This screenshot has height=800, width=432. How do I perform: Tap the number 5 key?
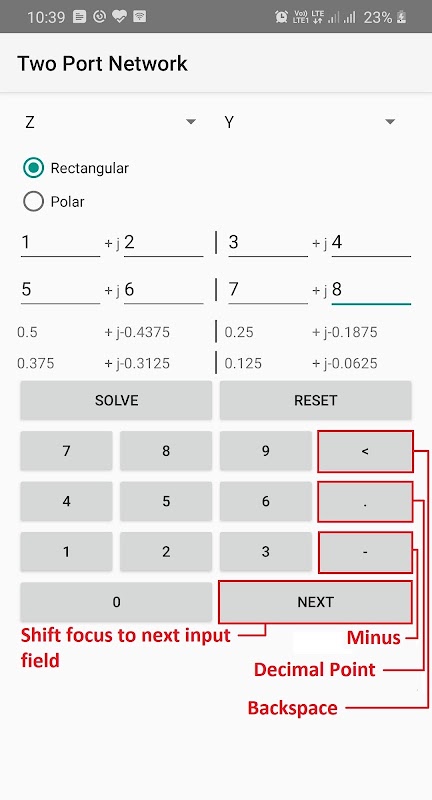click(166, 501)
